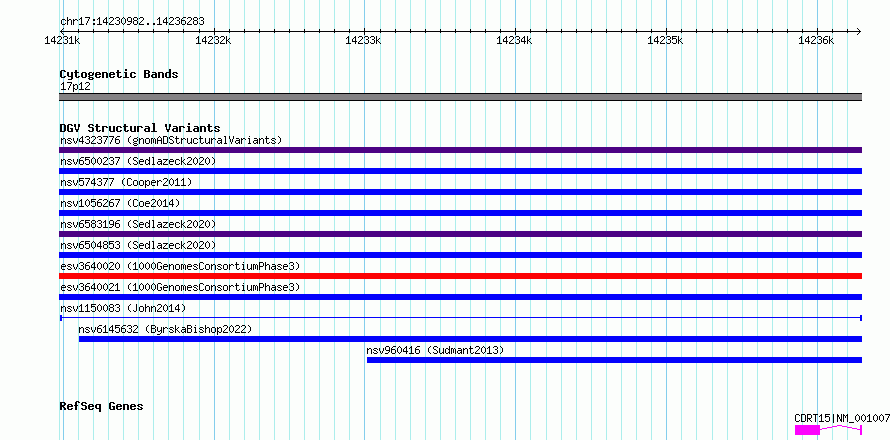Click the nsv4323776 (gnomADStructuralVariants) label
Image resolution: width=890 pixels, height=440 pixels.
coord(171,140)
